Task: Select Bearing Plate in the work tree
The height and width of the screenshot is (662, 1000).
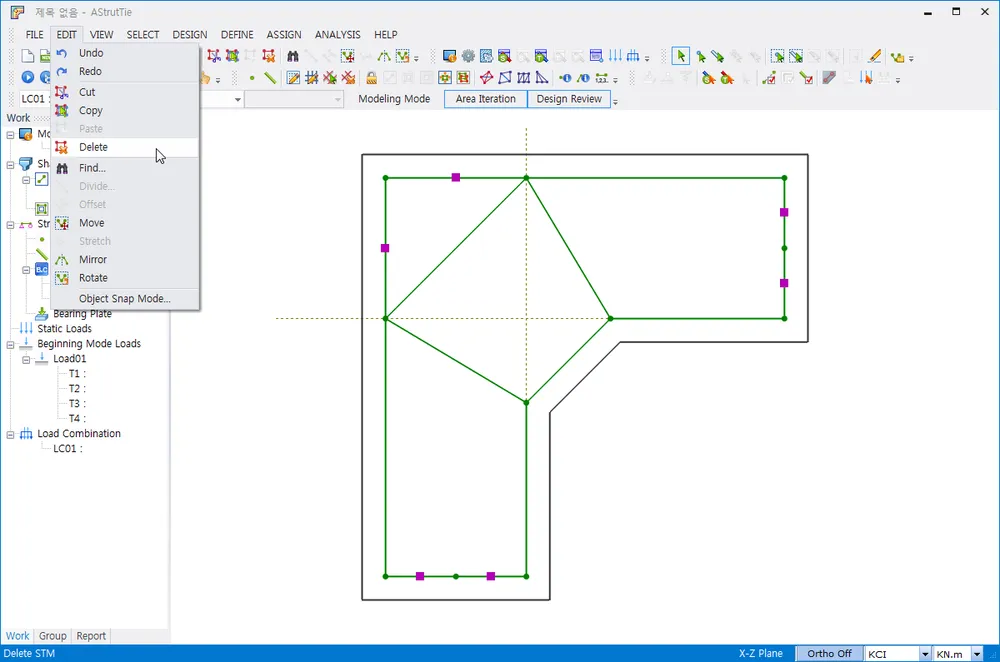Action: pyautogui.click(x=82, y=314)
